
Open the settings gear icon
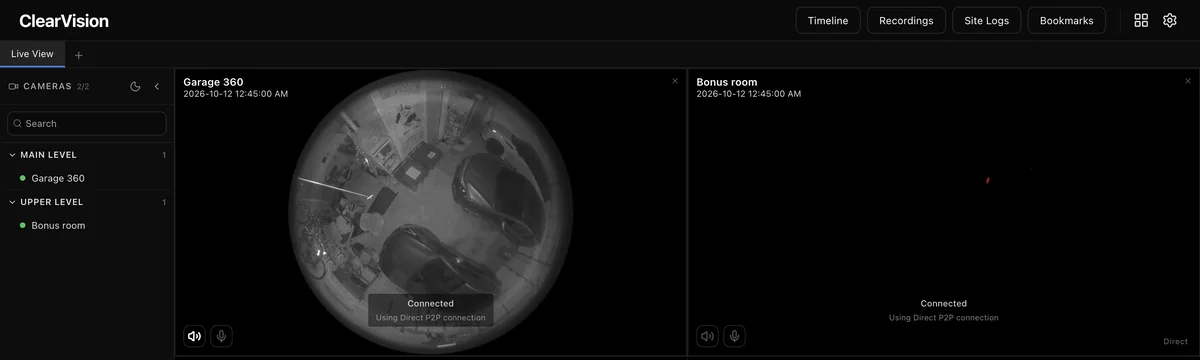tap(1170, 20)
